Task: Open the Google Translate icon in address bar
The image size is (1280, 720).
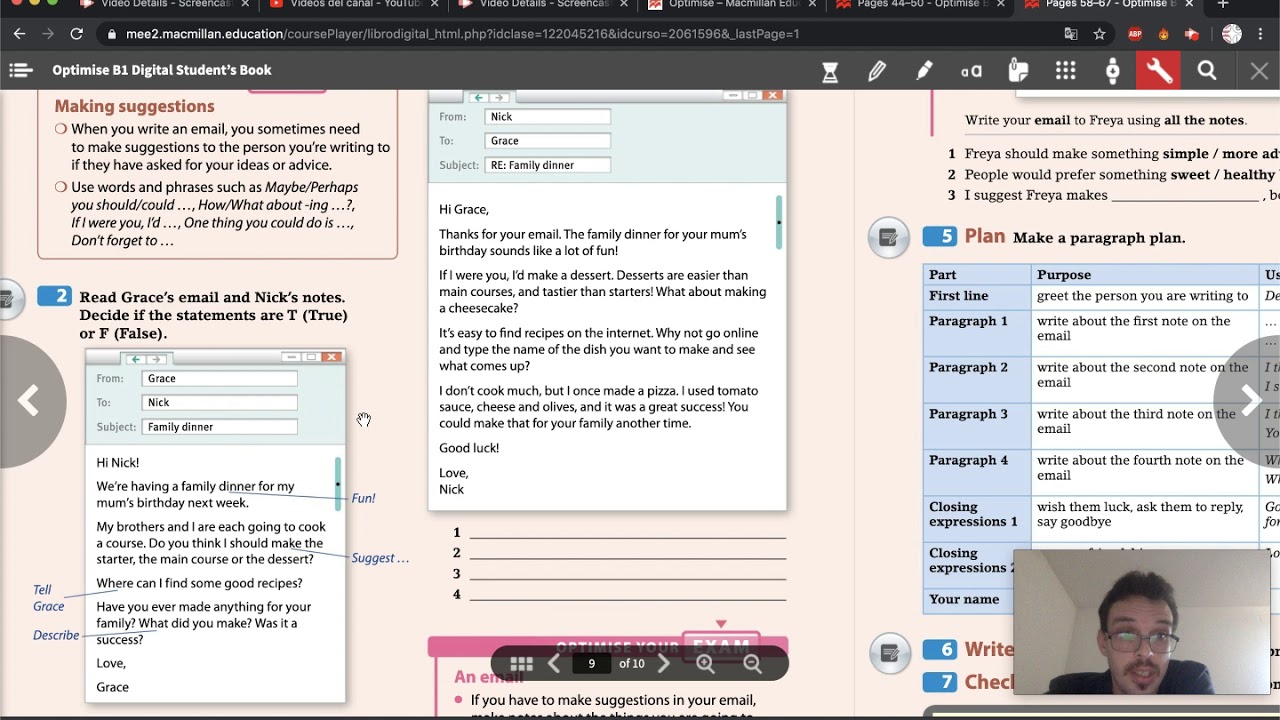Action: pos(1071,34)
